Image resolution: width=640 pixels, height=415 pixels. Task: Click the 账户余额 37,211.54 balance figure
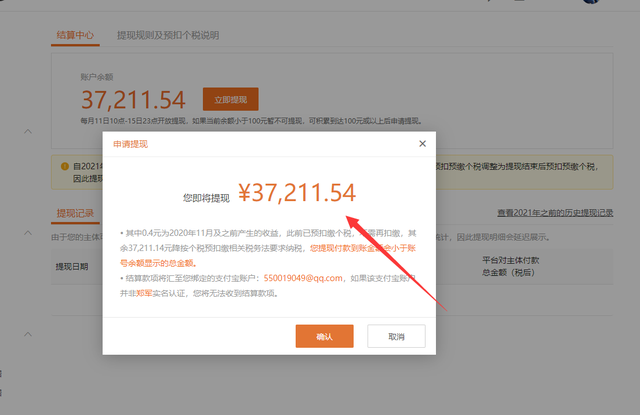pos(133,99)
